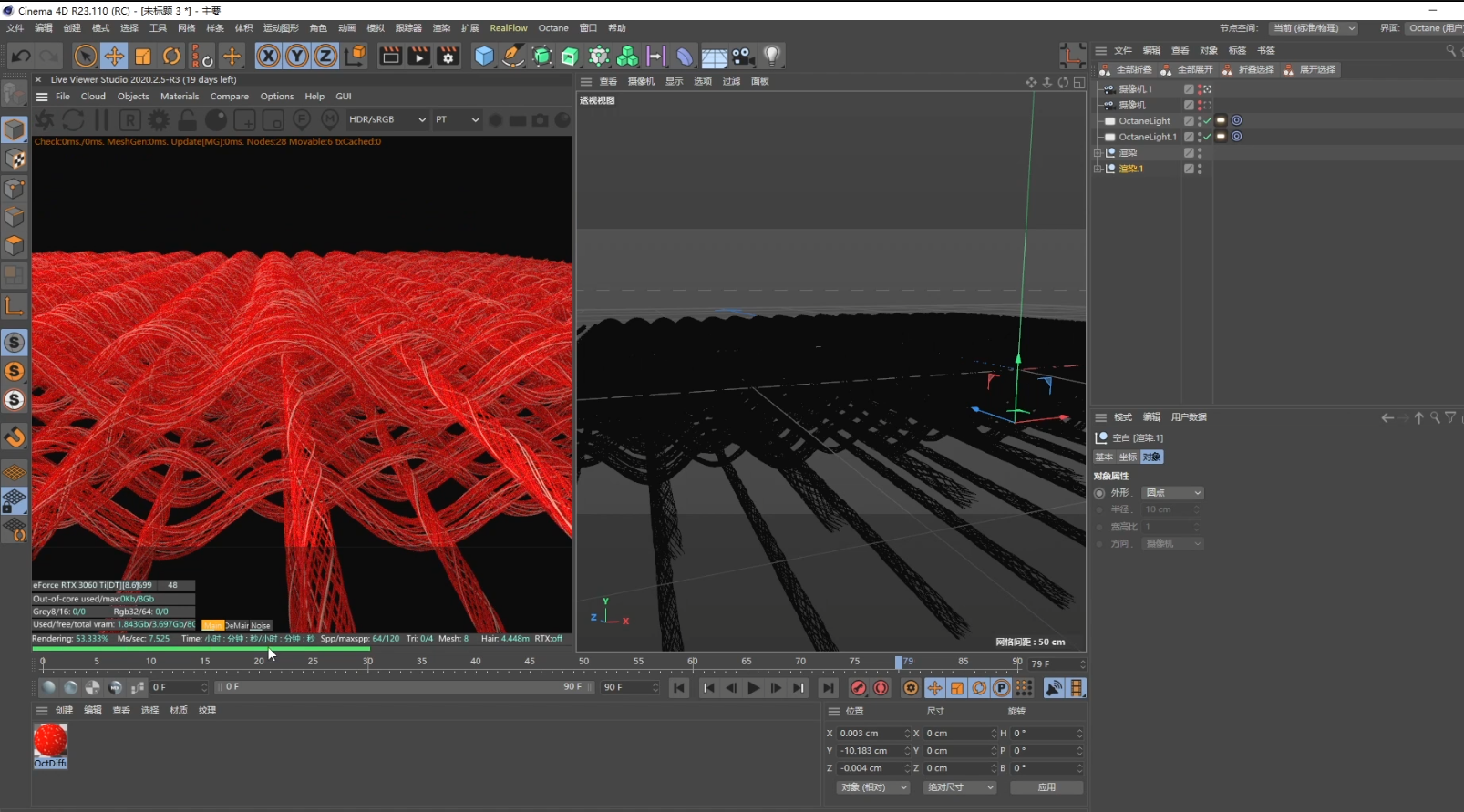
Task: Expand the 渲染.1 null in object tree
Action: [x=1098, y=169]
